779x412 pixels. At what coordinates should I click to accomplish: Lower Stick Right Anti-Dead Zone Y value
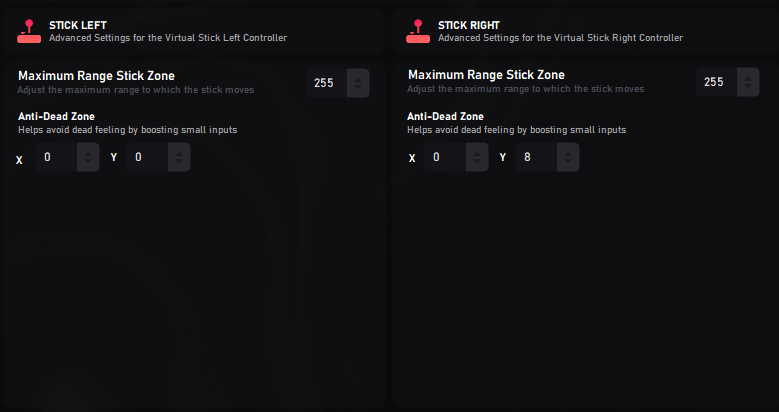(x=567, y=164)
